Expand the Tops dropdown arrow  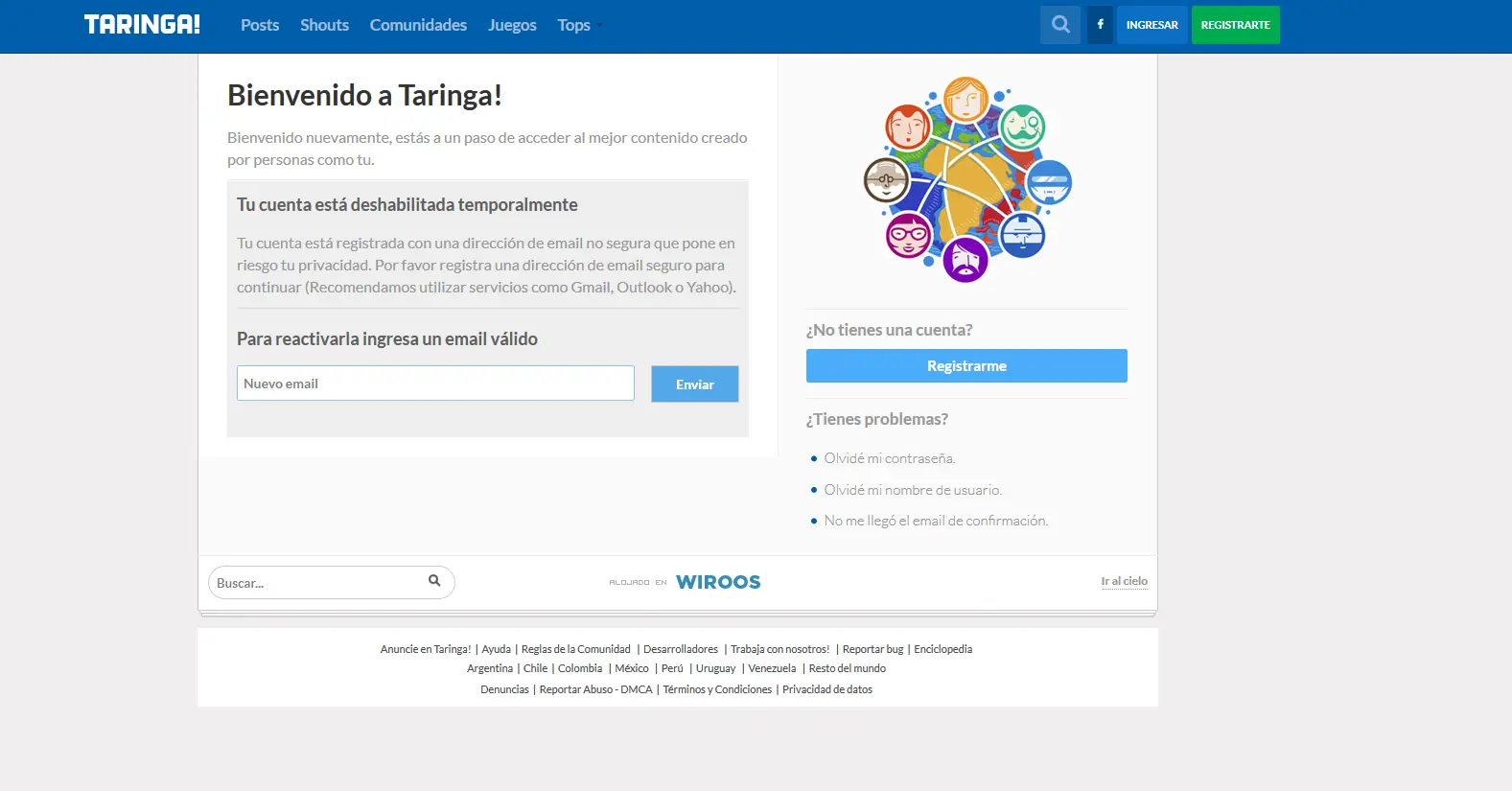599,26
